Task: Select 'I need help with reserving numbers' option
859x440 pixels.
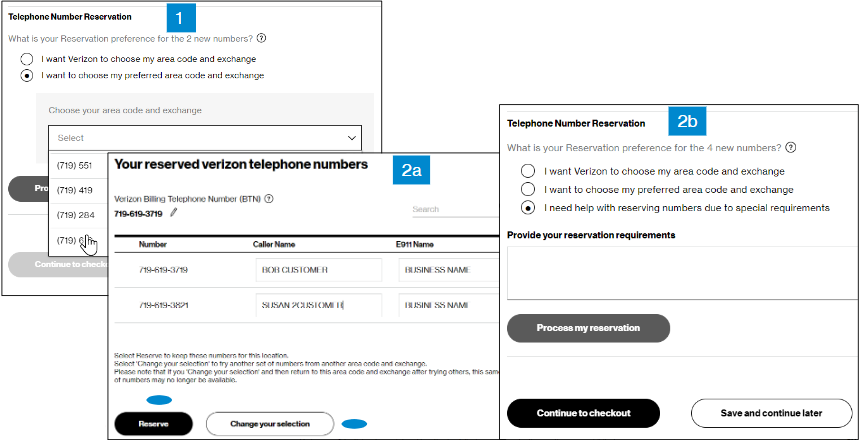Action: [x=528, y=208]
